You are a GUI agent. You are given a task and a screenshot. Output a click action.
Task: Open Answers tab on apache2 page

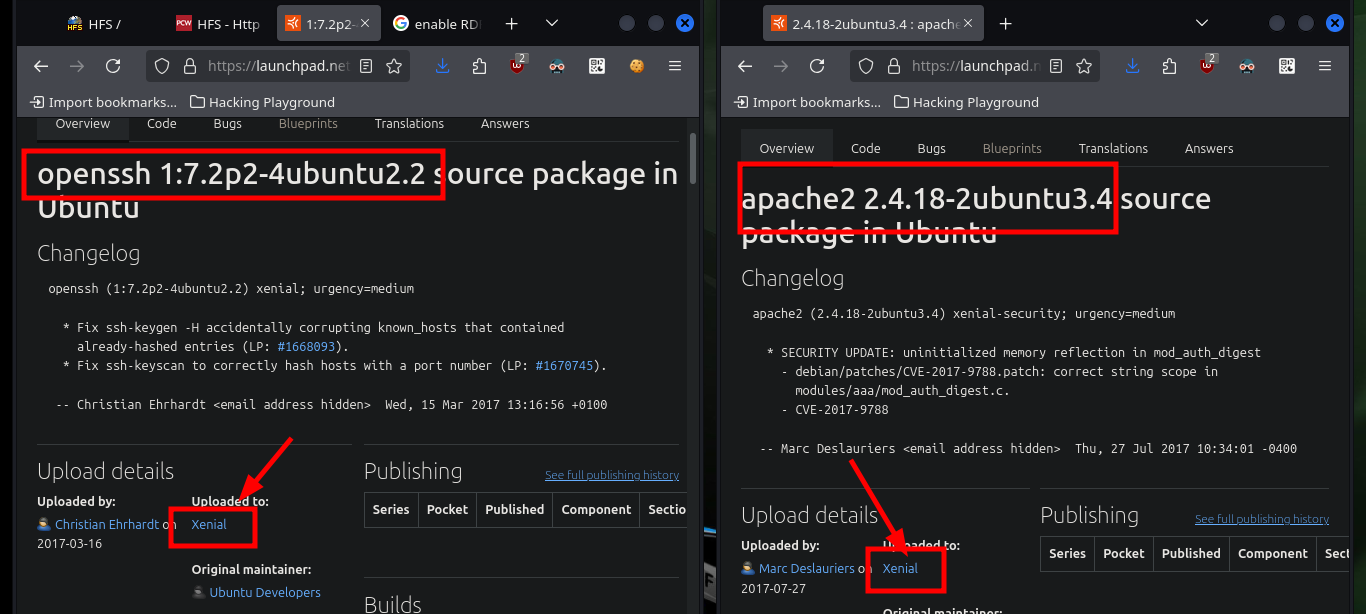[1209, 148]
